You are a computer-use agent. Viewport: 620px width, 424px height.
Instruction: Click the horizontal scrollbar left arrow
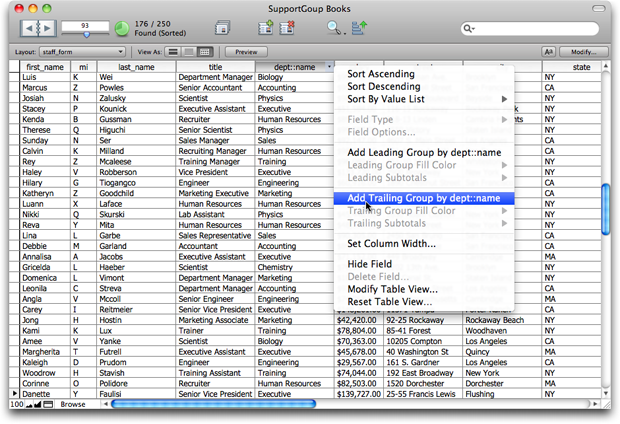click(106, 404)
